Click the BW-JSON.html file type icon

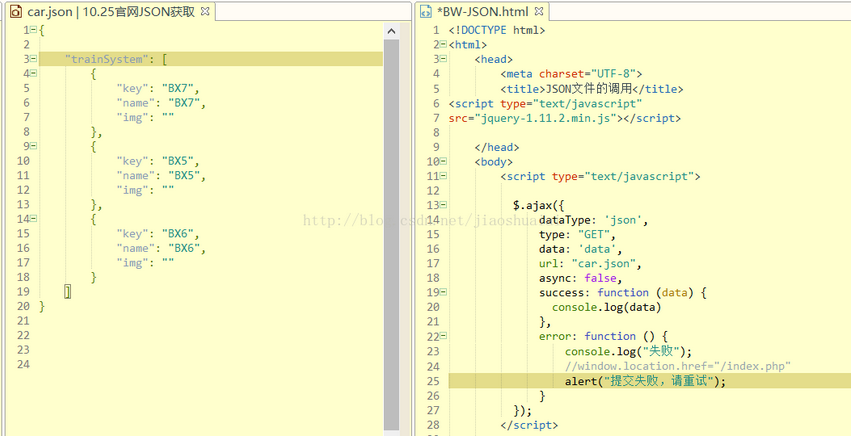[426, 12]
